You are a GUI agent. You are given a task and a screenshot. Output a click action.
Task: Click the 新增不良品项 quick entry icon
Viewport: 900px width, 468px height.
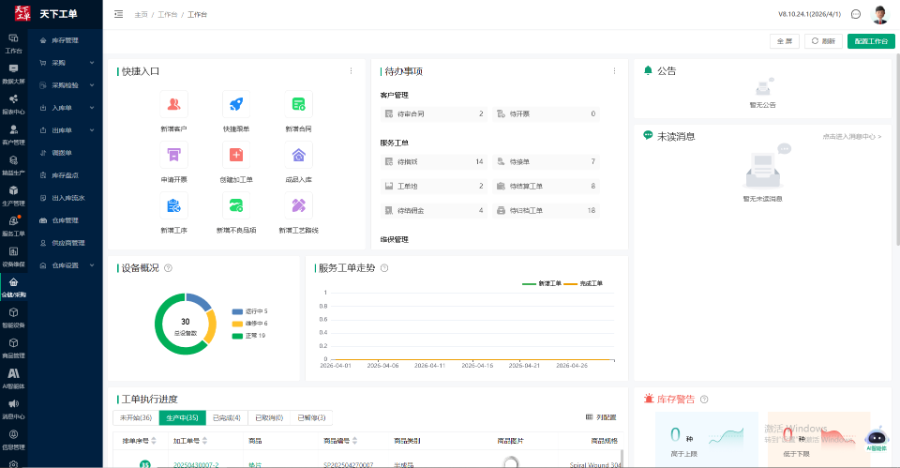[236, 206]
